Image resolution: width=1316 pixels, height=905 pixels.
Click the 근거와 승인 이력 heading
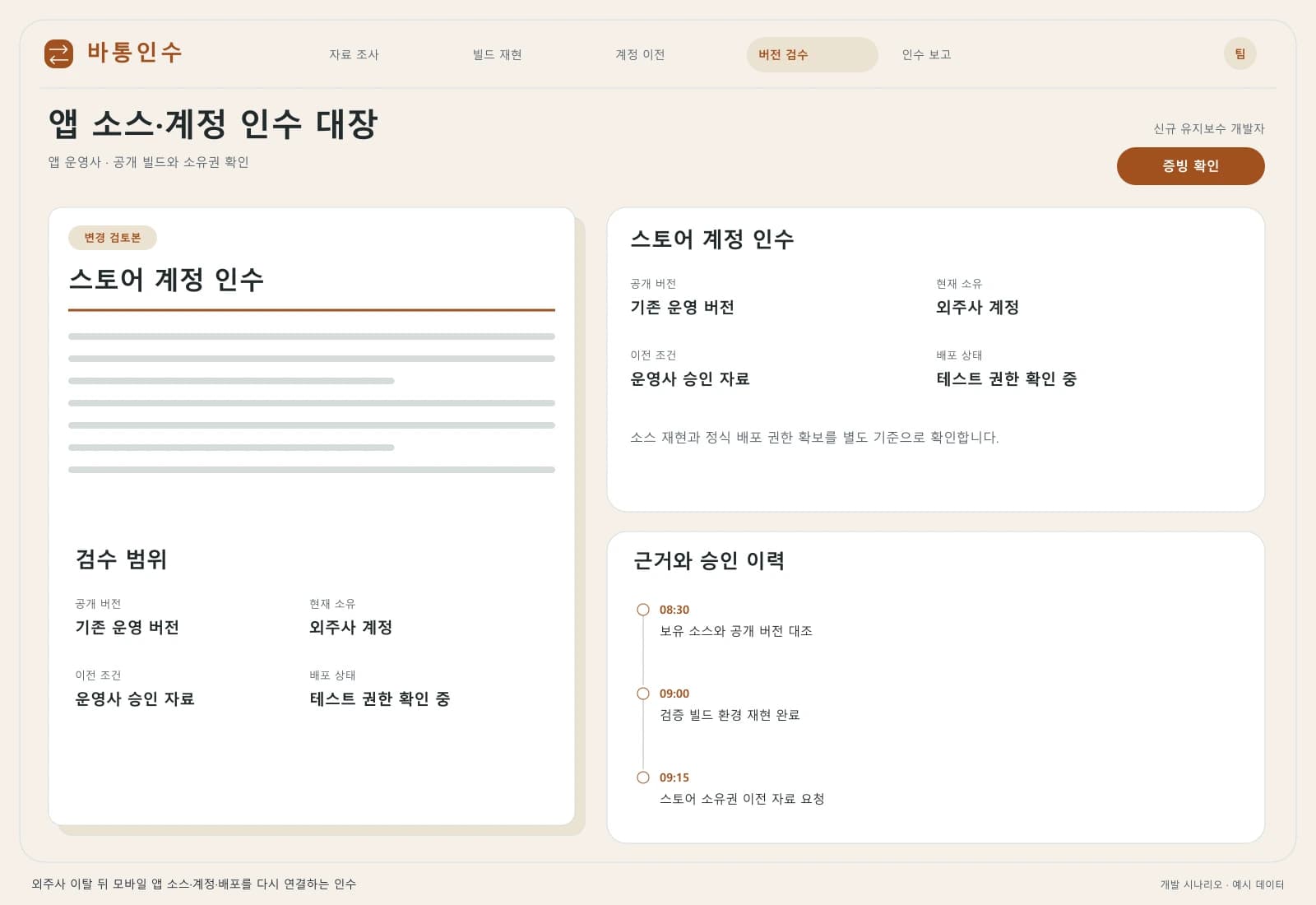point(709,561)
